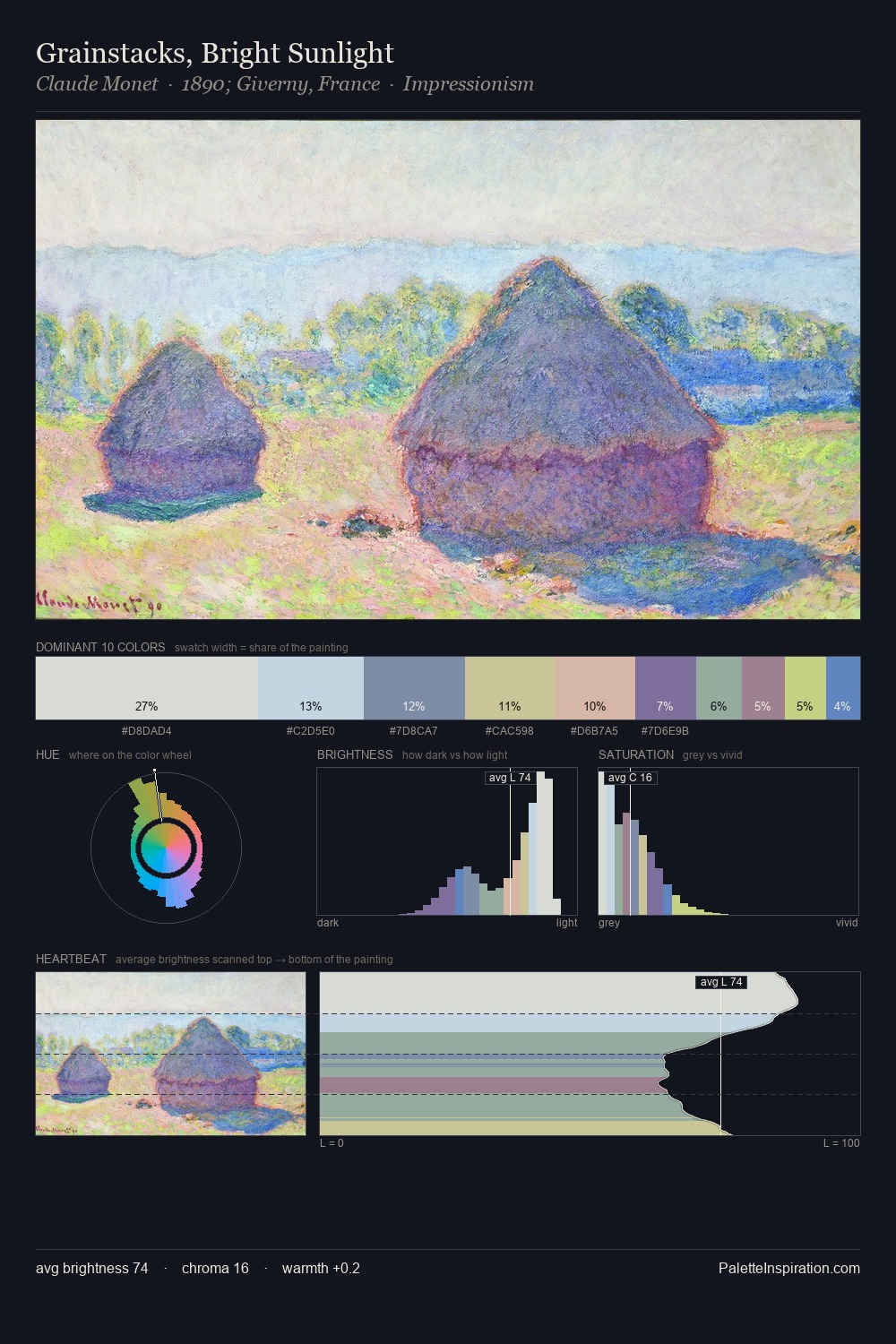Click the HEARTBEAT section heading
Image resolution: width=896 pixels, height=1344 pixels.
[71, 959]
